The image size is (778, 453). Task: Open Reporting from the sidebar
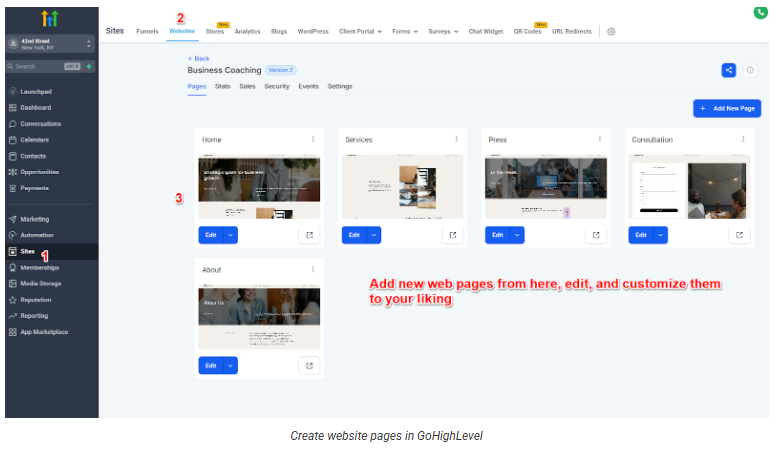click(34, 316)
